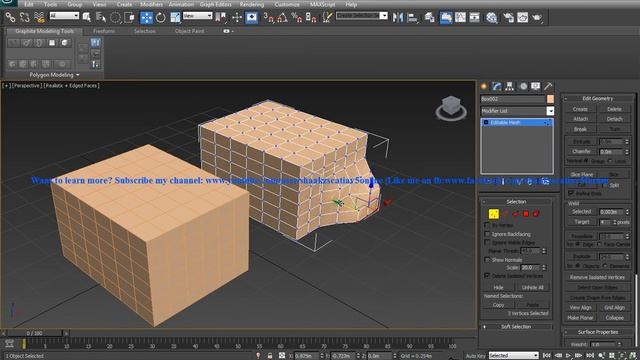Expand the Soft Selection rollout
The height and width of the screenshot is (360, 640).
pyautogui.click(x=516, y=327)
